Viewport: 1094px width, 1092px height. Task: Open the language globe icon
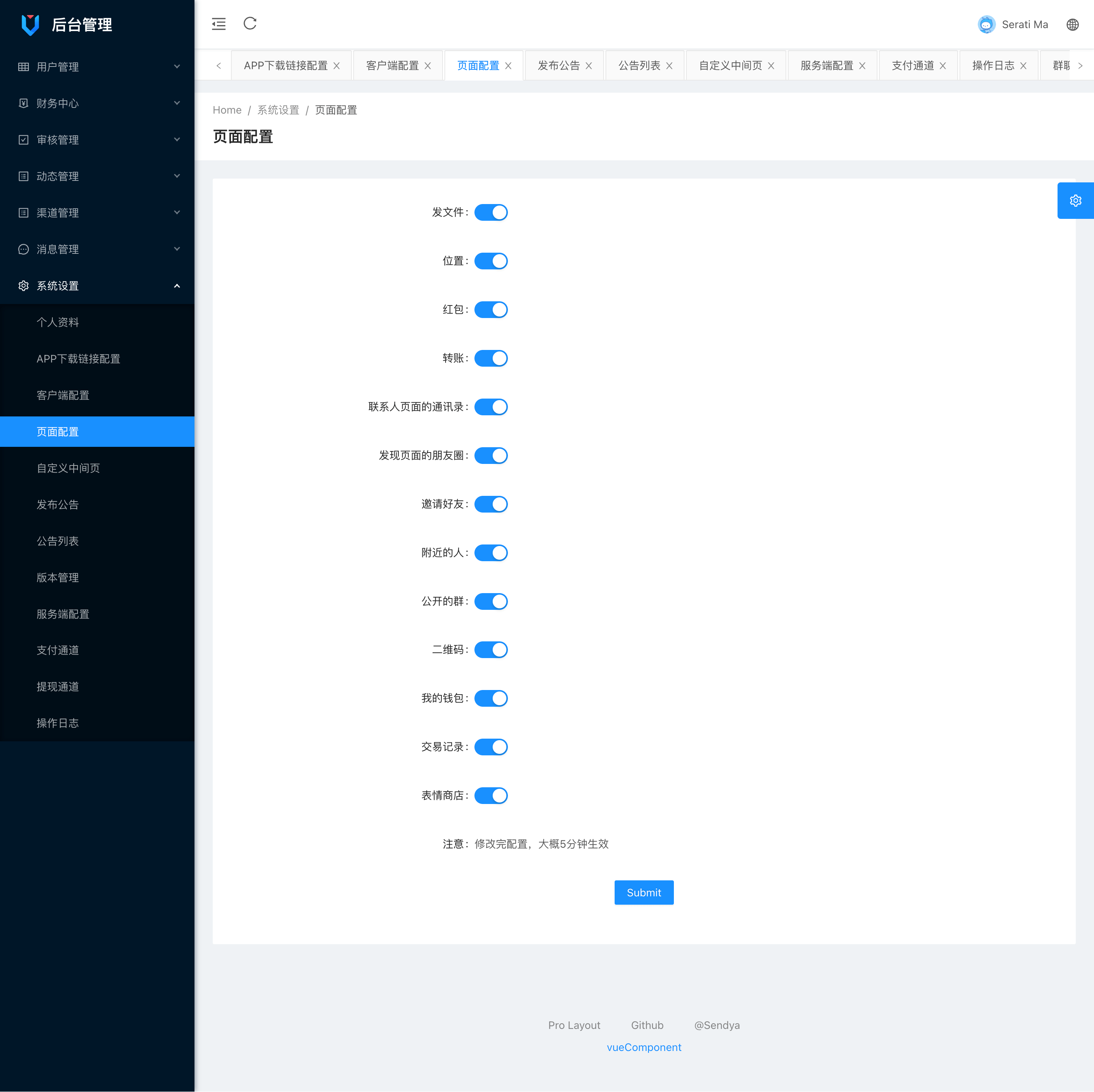(1072, 24)
